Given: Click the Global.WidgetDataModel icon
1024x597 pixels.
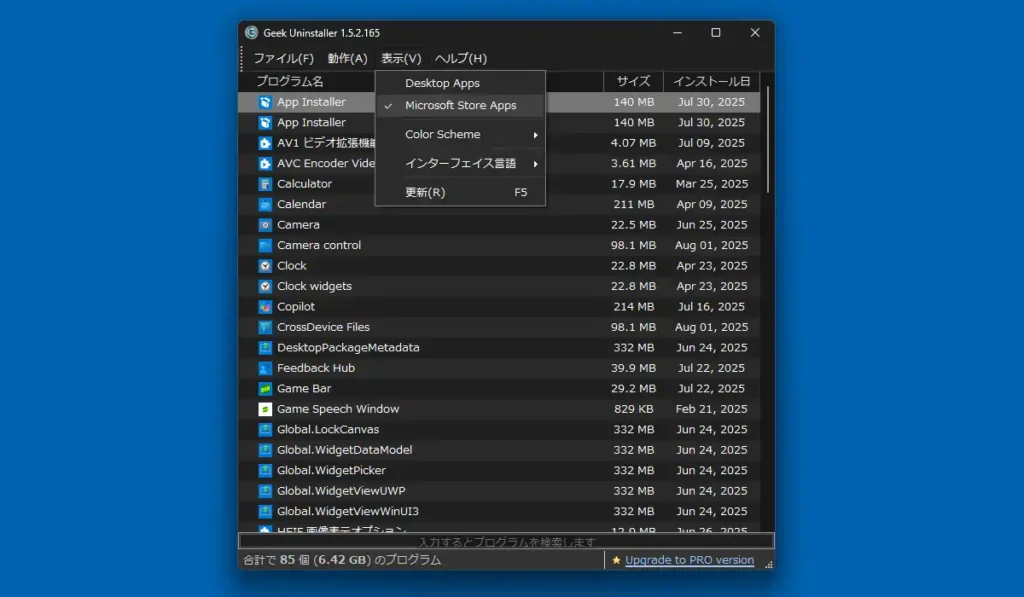Looking at the screenshot, I should 265,450.
